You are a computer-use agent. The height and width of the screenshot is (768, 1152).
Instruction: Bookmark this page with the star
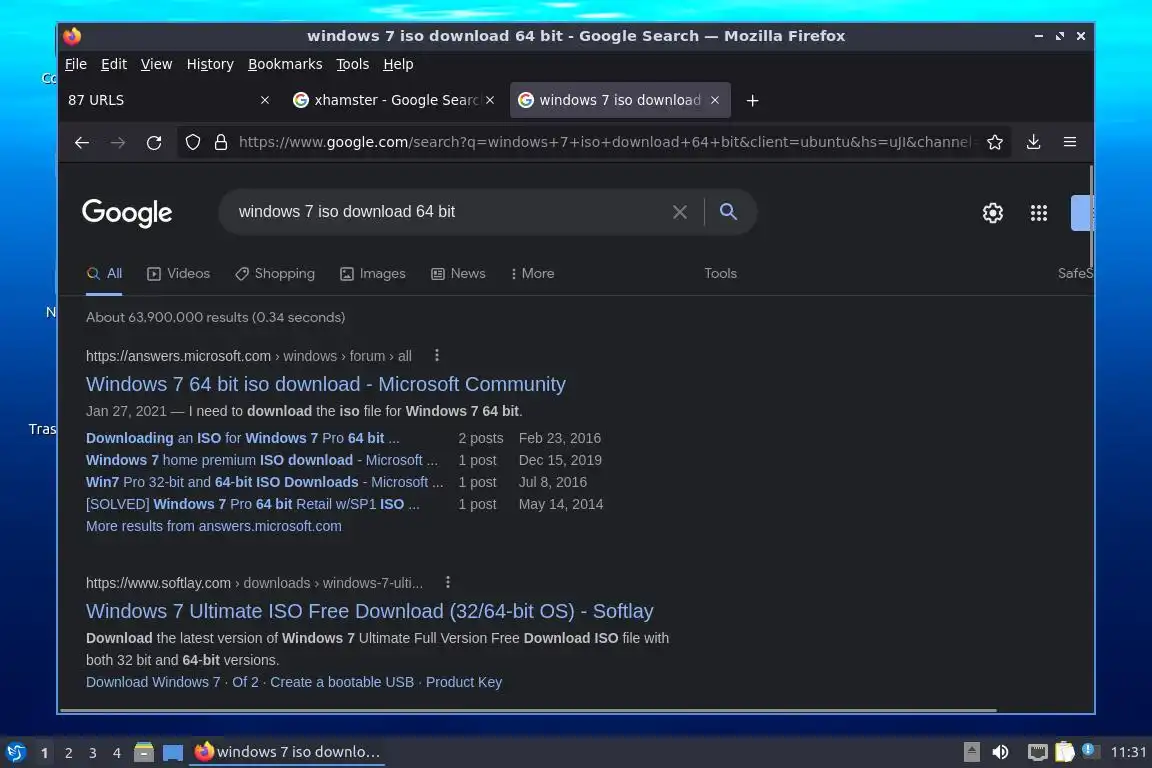[995, 142]
